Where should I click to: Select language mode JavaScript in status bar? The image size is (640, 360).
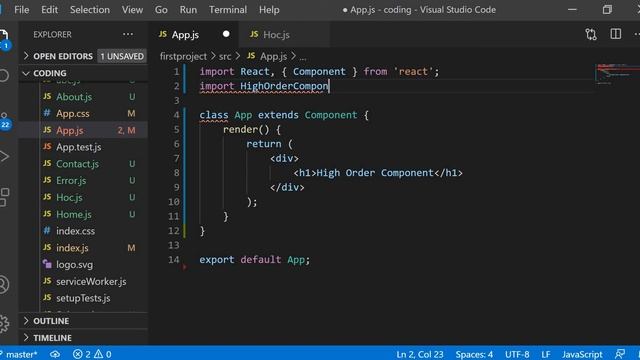[x=582, y=354]
